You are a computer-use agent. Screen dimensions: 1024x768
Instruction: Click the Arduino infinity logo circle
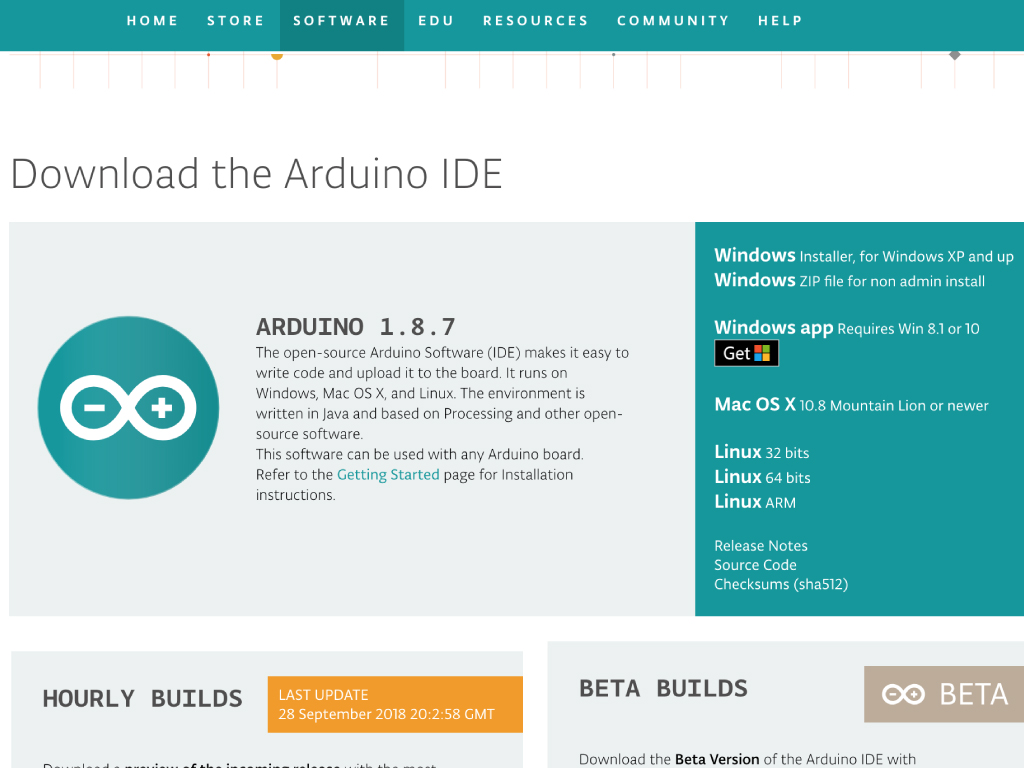click(x=129, y=408)
